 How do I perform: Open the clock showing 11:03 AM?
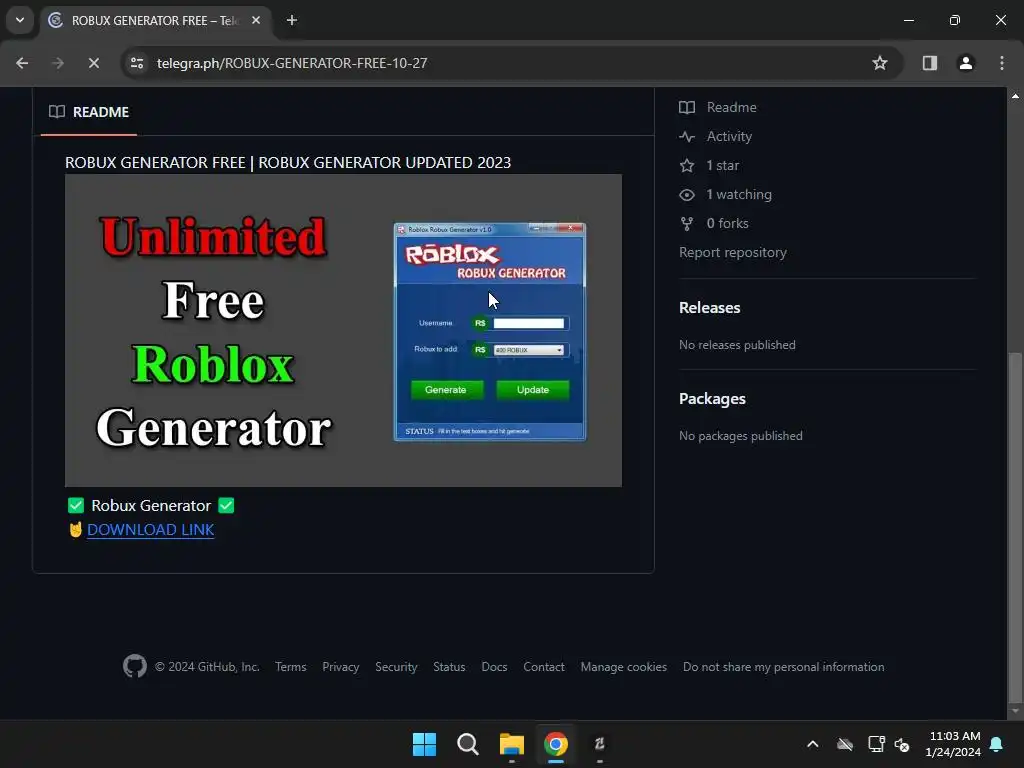[x=953, y=744]
